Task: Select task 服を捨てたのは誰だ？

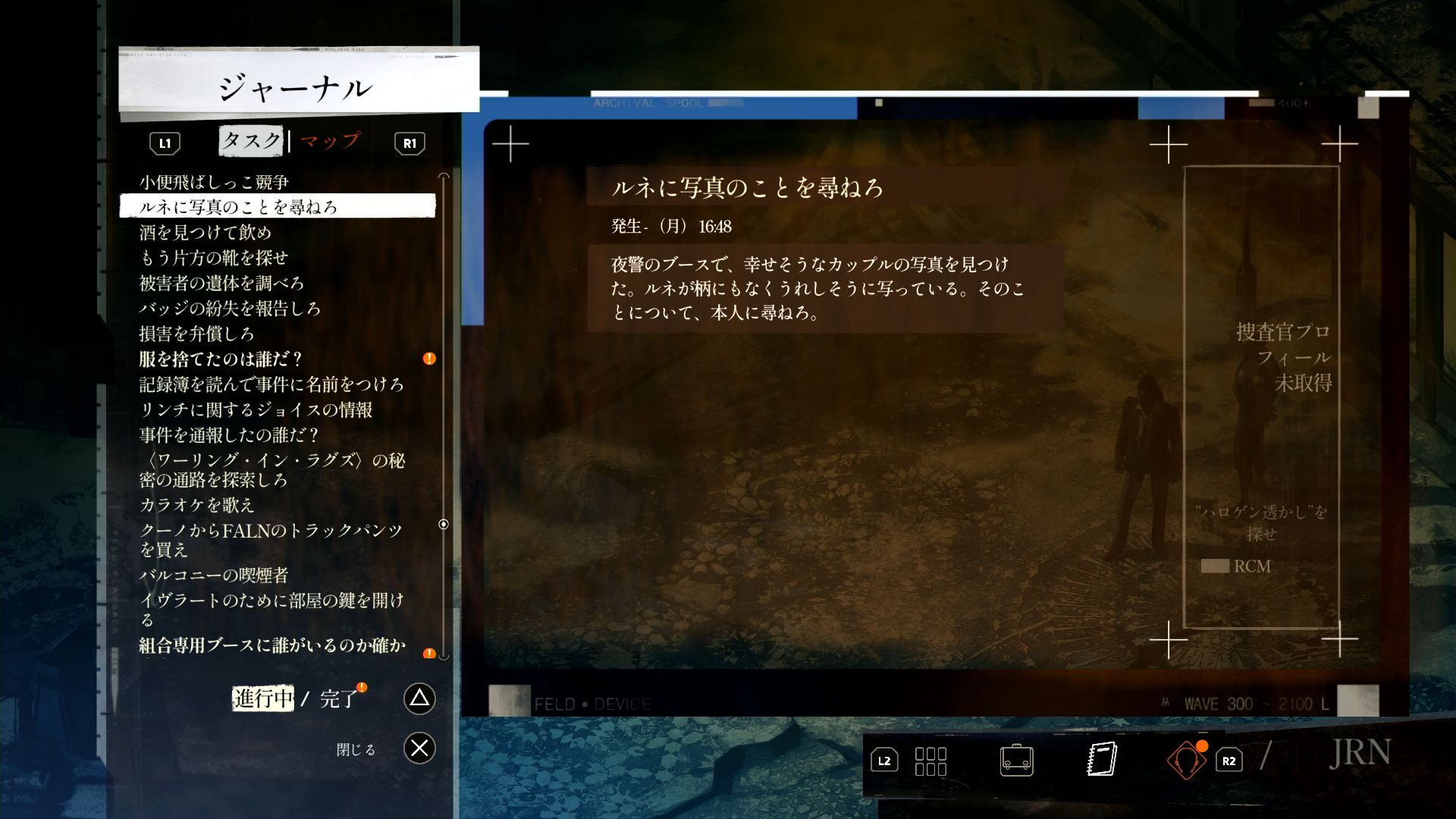Action: coord(221,359)
